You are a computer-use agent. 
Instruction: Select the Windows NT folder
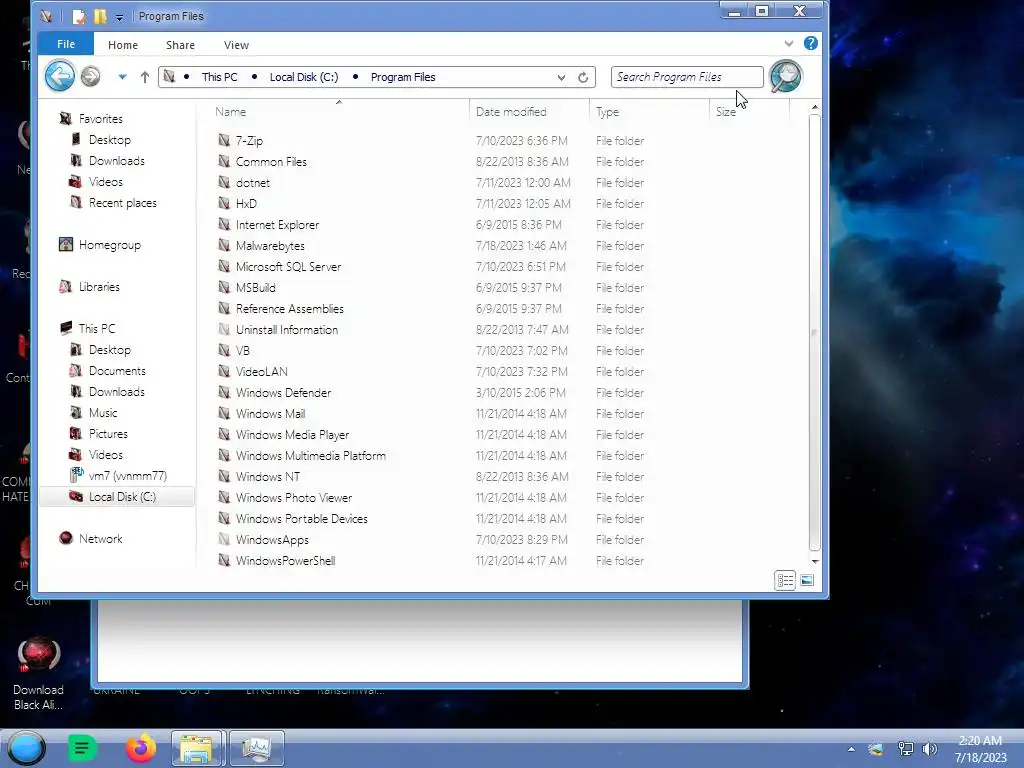tap(268, 477)
